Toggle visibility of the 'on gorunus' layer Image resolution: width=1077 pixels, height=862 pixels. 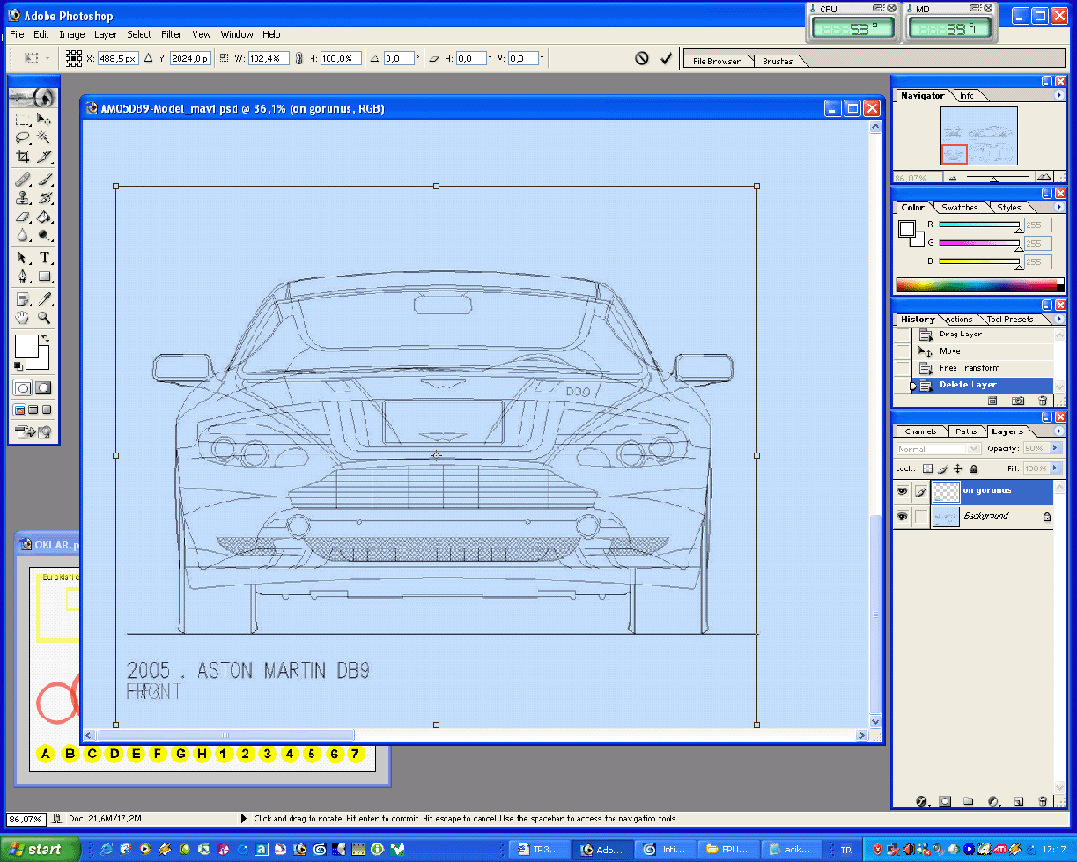(902, 491)
